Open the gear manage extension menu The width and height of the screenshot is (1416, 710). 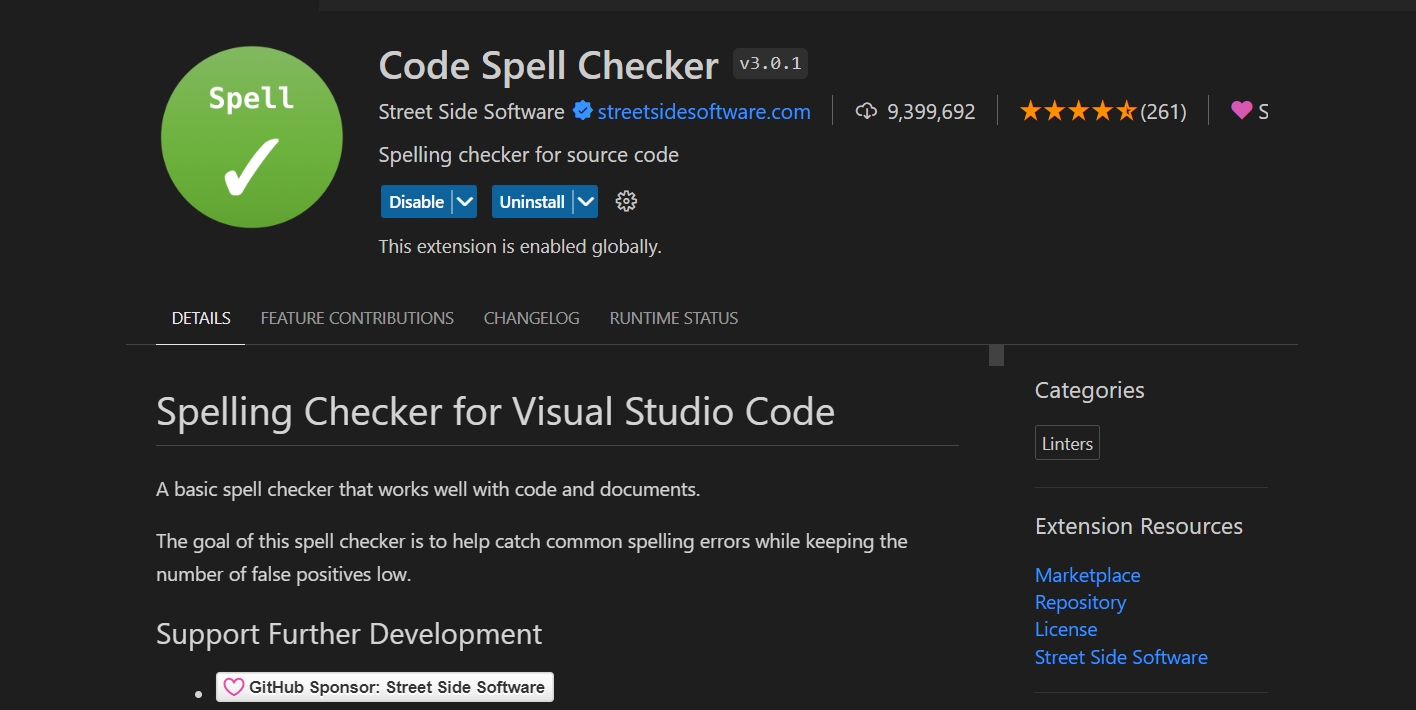click(626, 202)
